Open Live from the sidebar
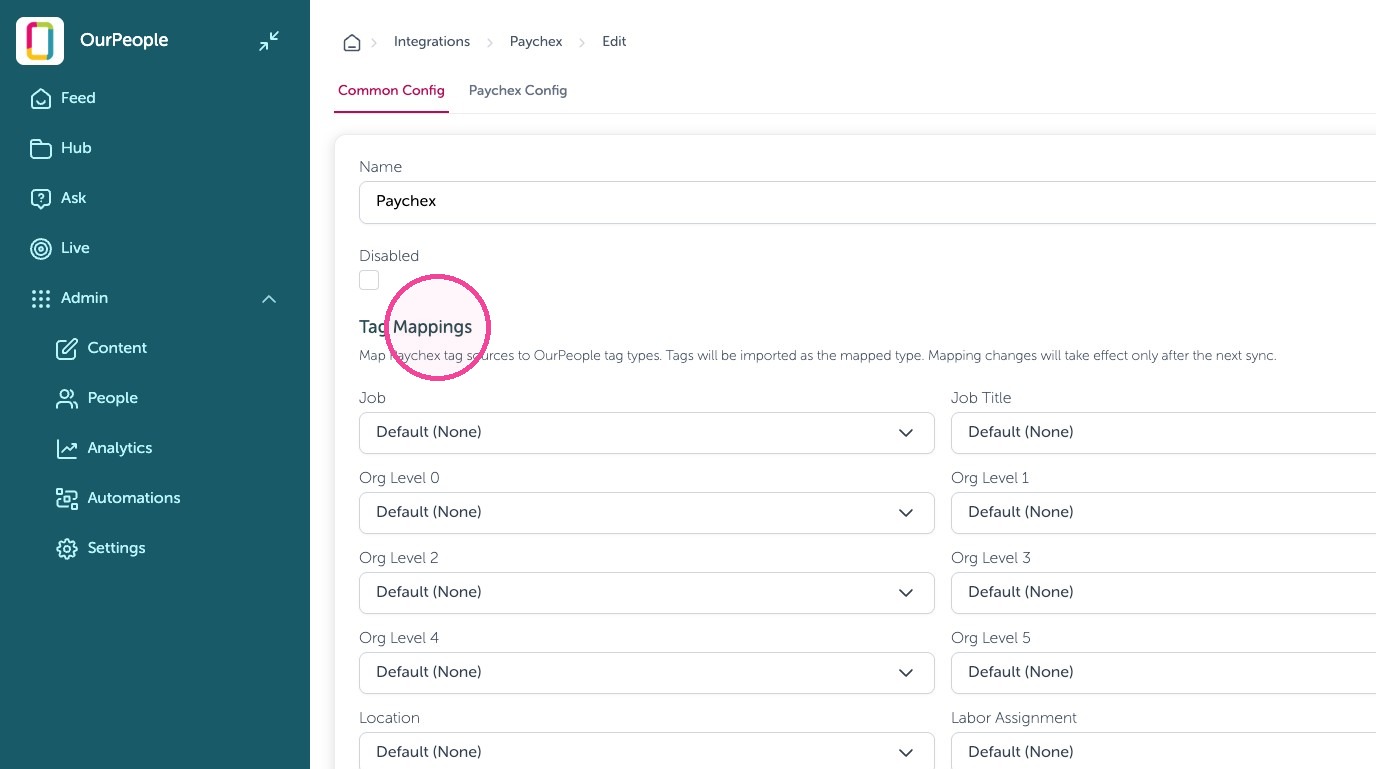1376x769 pixels. point(75,248)
